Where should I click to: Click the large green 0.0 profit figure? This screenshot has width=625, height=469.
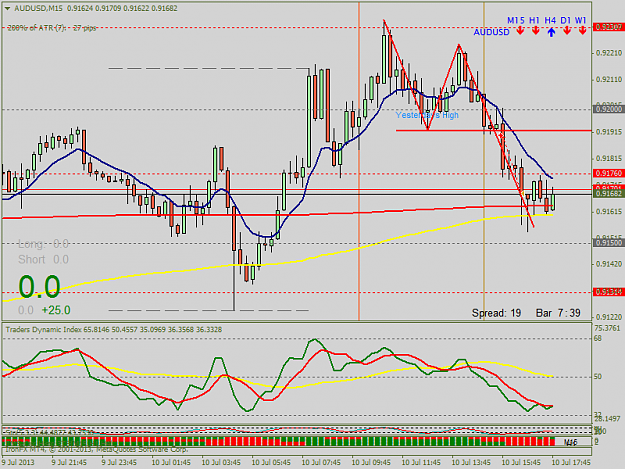39,287
